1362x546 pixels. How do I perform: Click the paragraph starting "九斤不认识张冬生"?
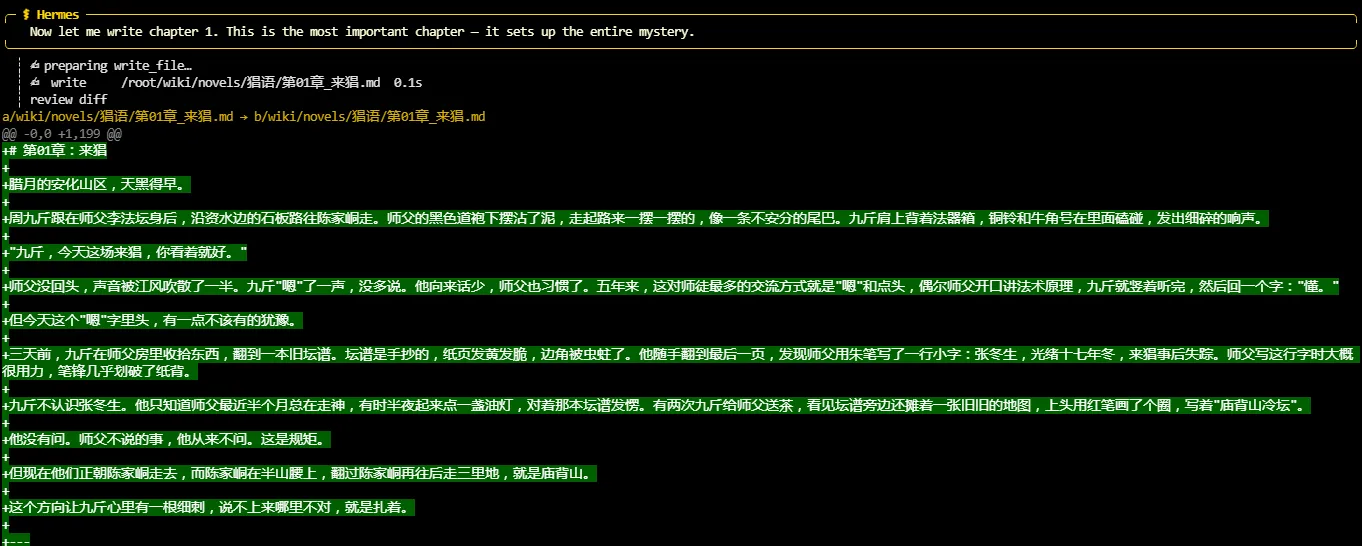(657, 406)
